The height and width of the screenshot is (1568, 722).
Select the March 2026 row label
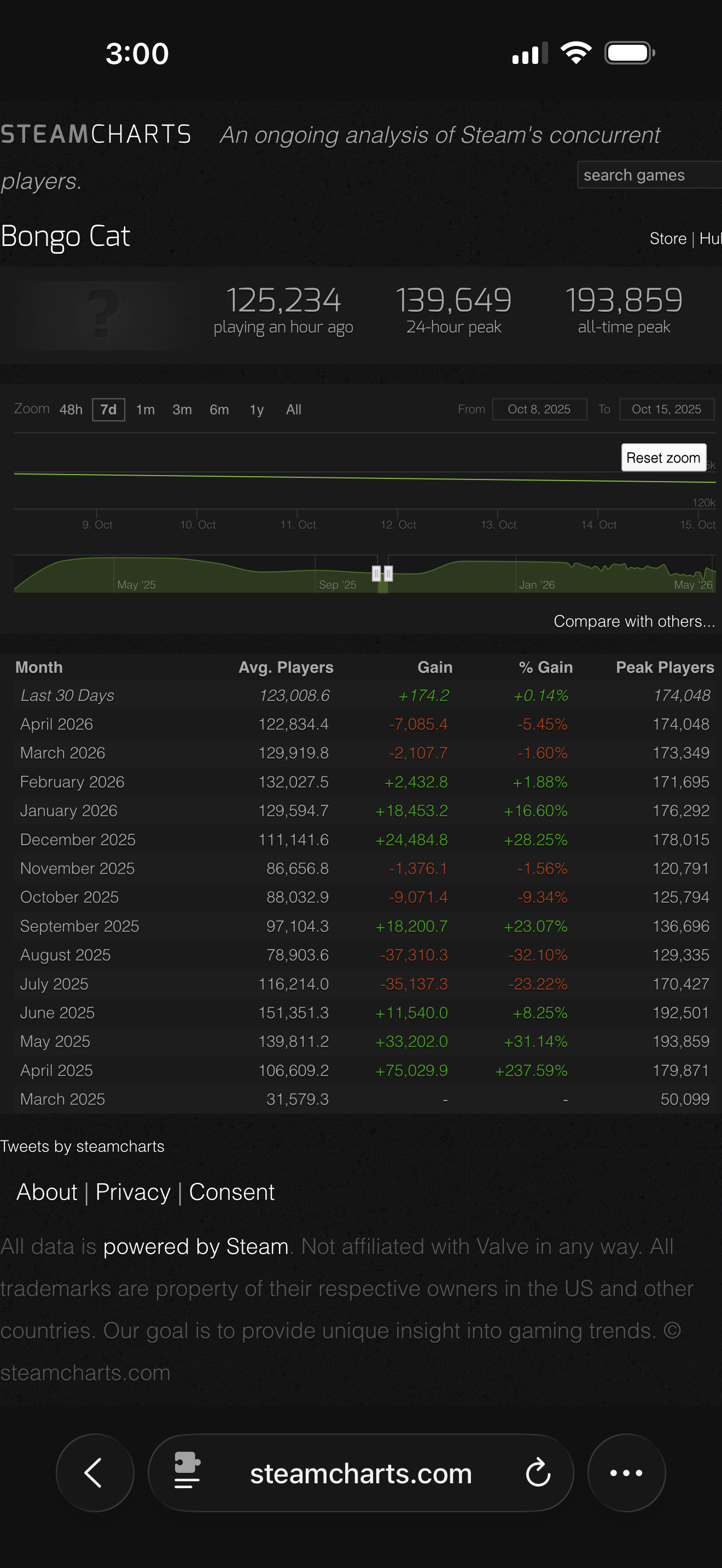click(63, 753)
